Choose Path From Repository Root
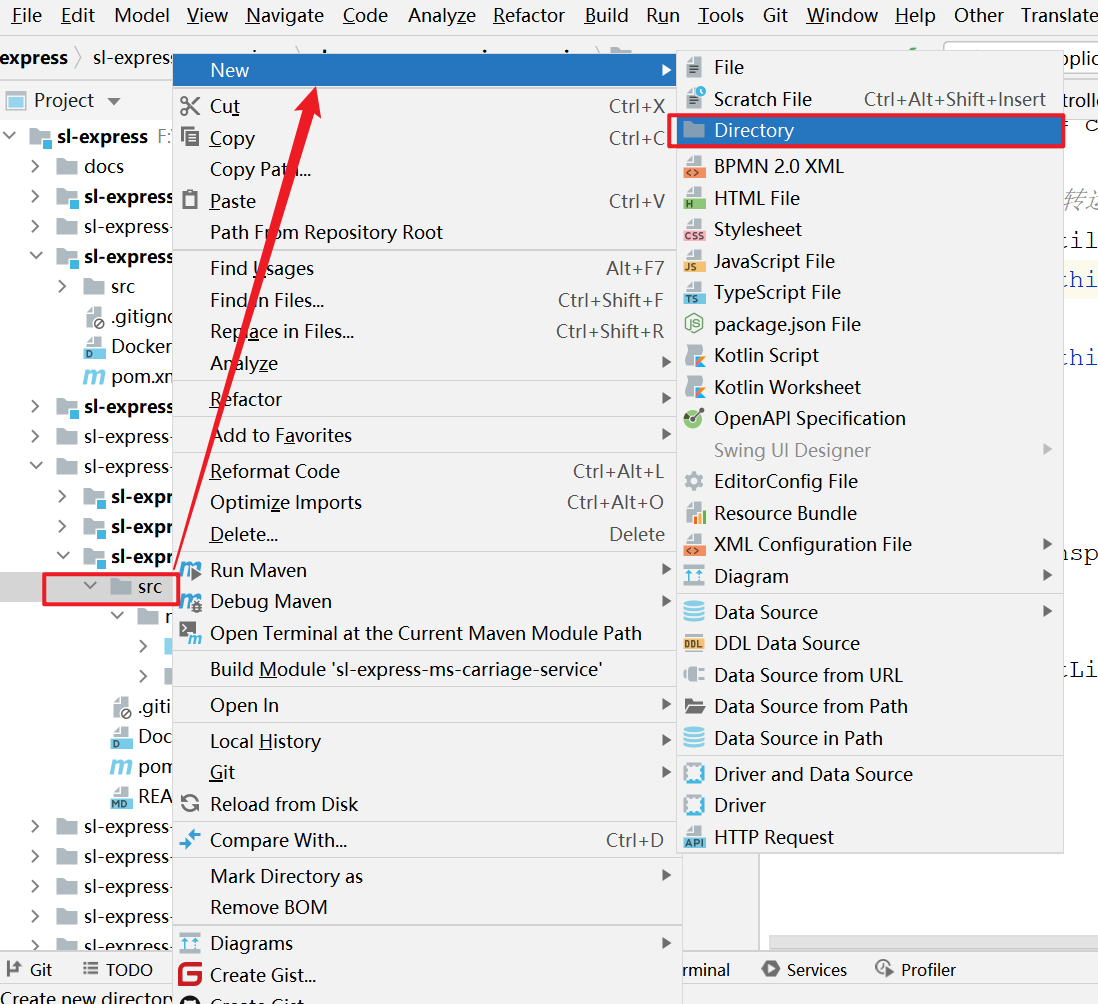Image resolution: width=1098 pixels, height=1004 pixels. 426,232
